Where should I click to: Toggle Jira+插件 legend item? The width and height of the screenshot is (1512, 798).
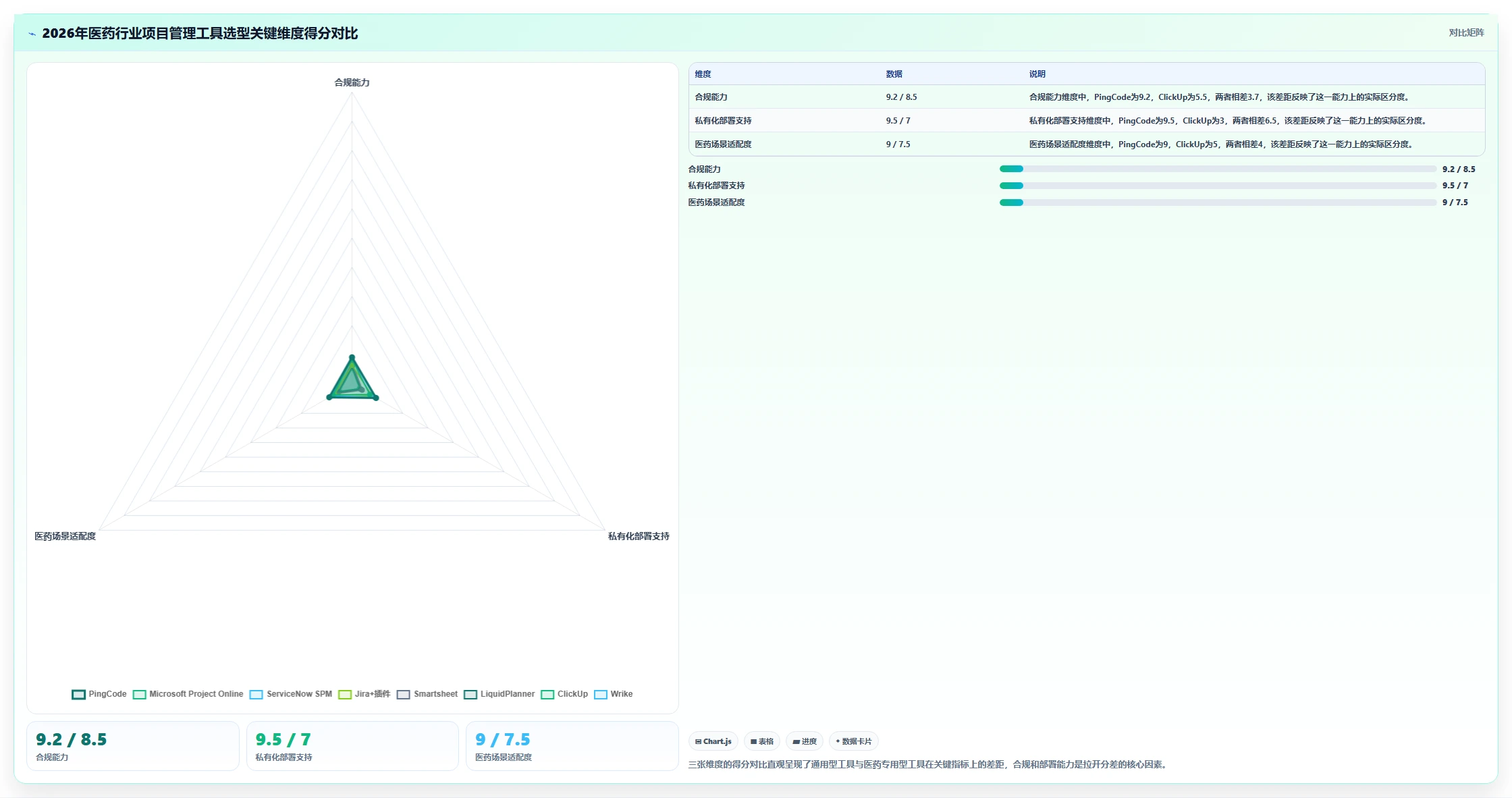click(364, 694)
